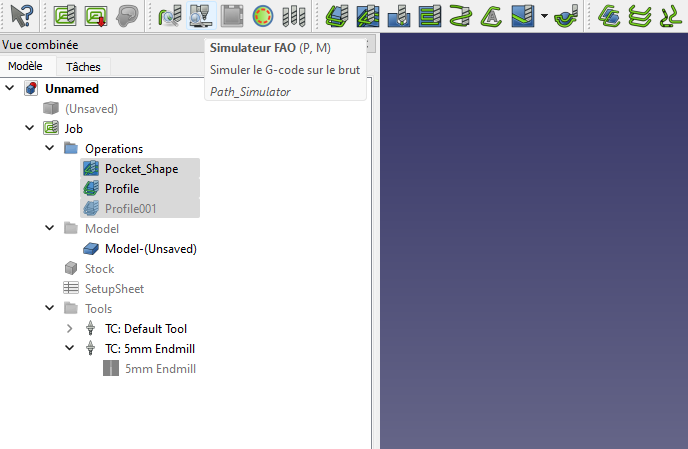Click the 3D Pocket operation icon
Screen dimensions: 688x449
523,15
